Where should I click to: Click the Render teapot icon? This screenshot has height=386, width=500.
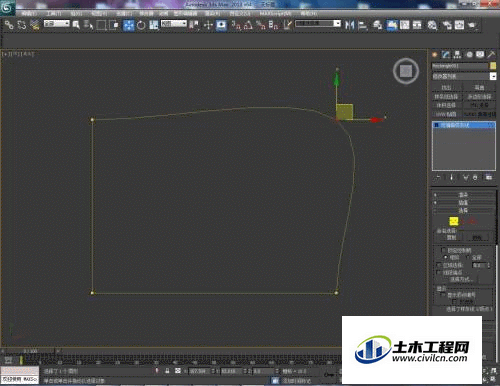(x=472, y=25)
